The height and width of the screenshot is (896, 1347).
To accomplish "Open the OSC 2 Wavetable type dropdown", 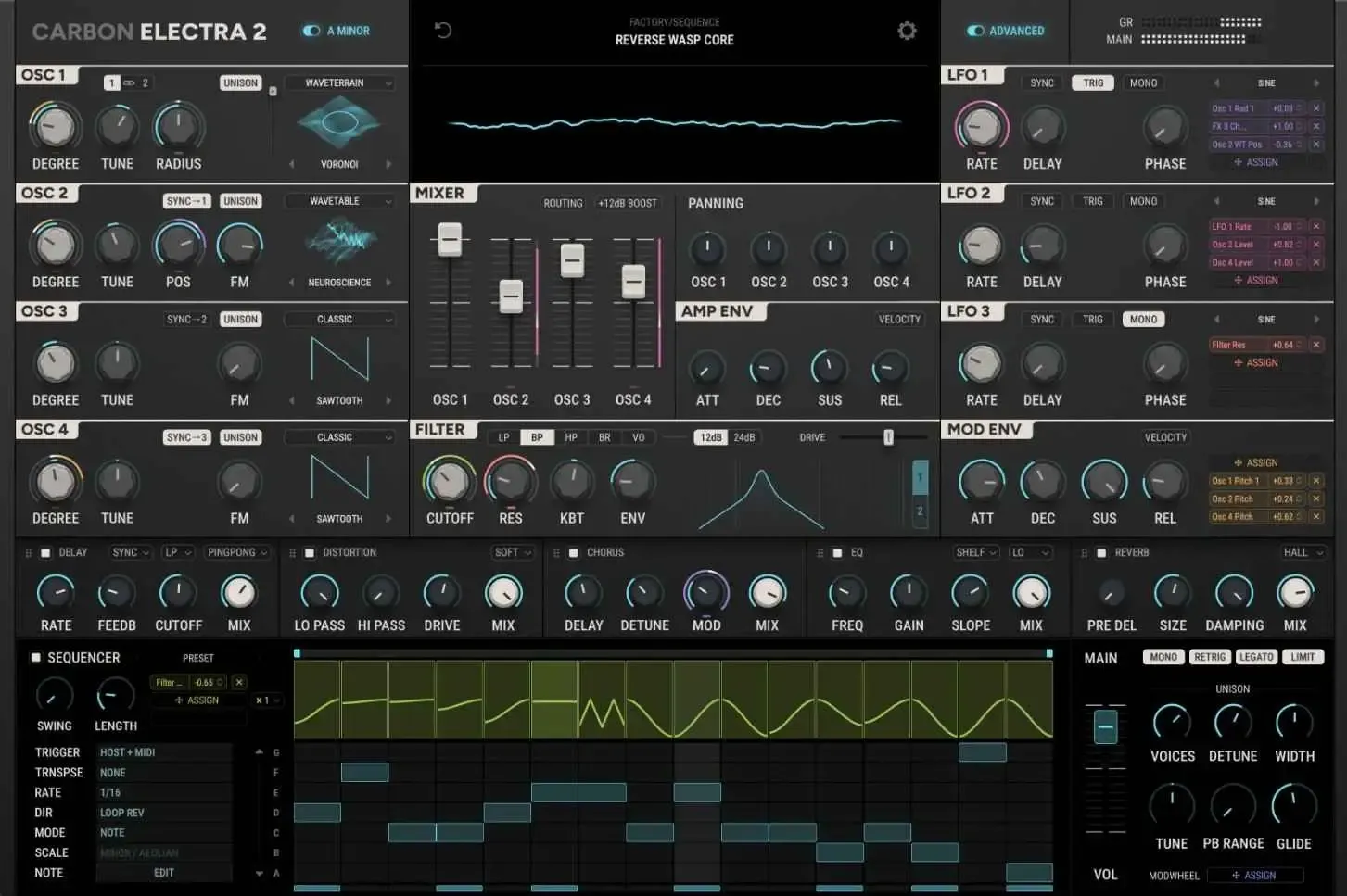I will click(x=339, y=201).
